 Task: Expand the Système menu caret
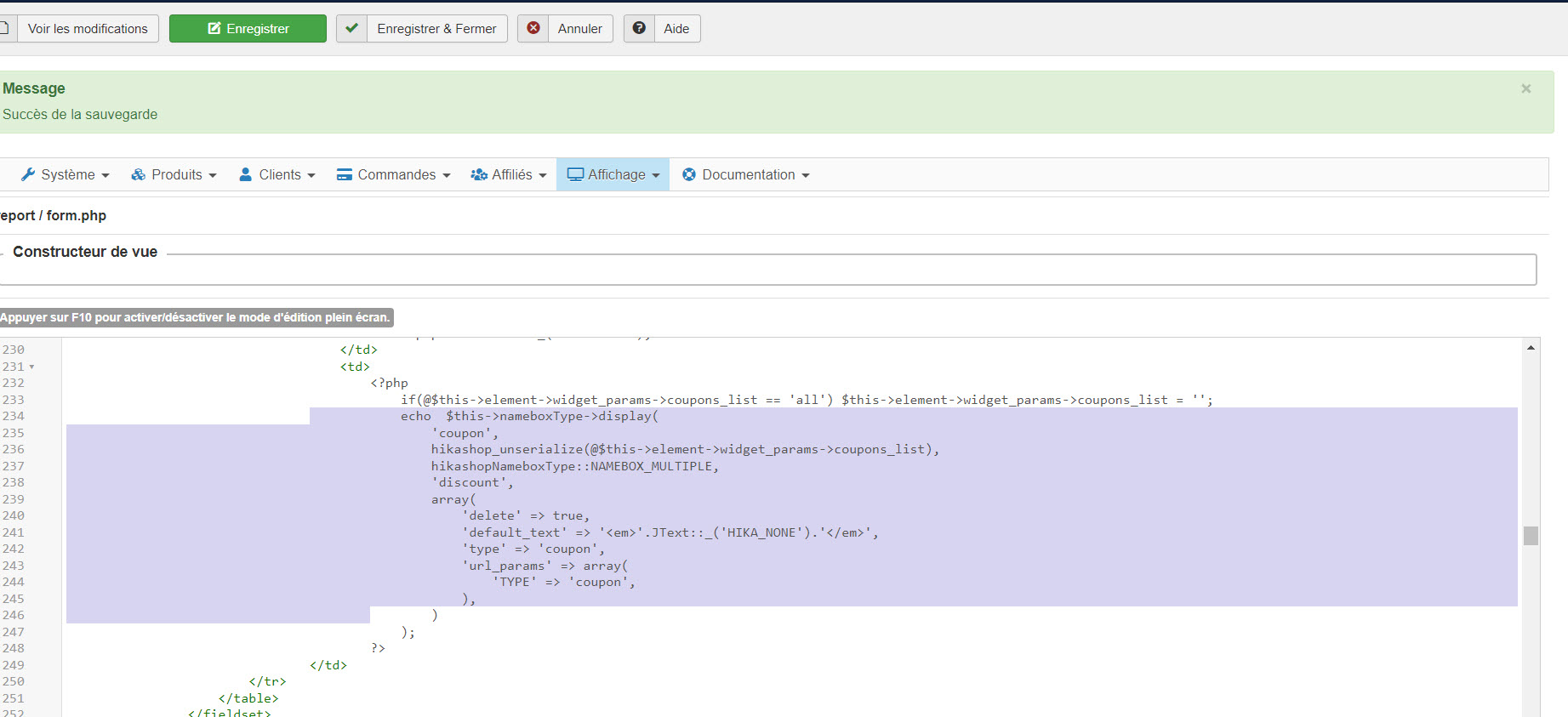(x=105, y=175)
